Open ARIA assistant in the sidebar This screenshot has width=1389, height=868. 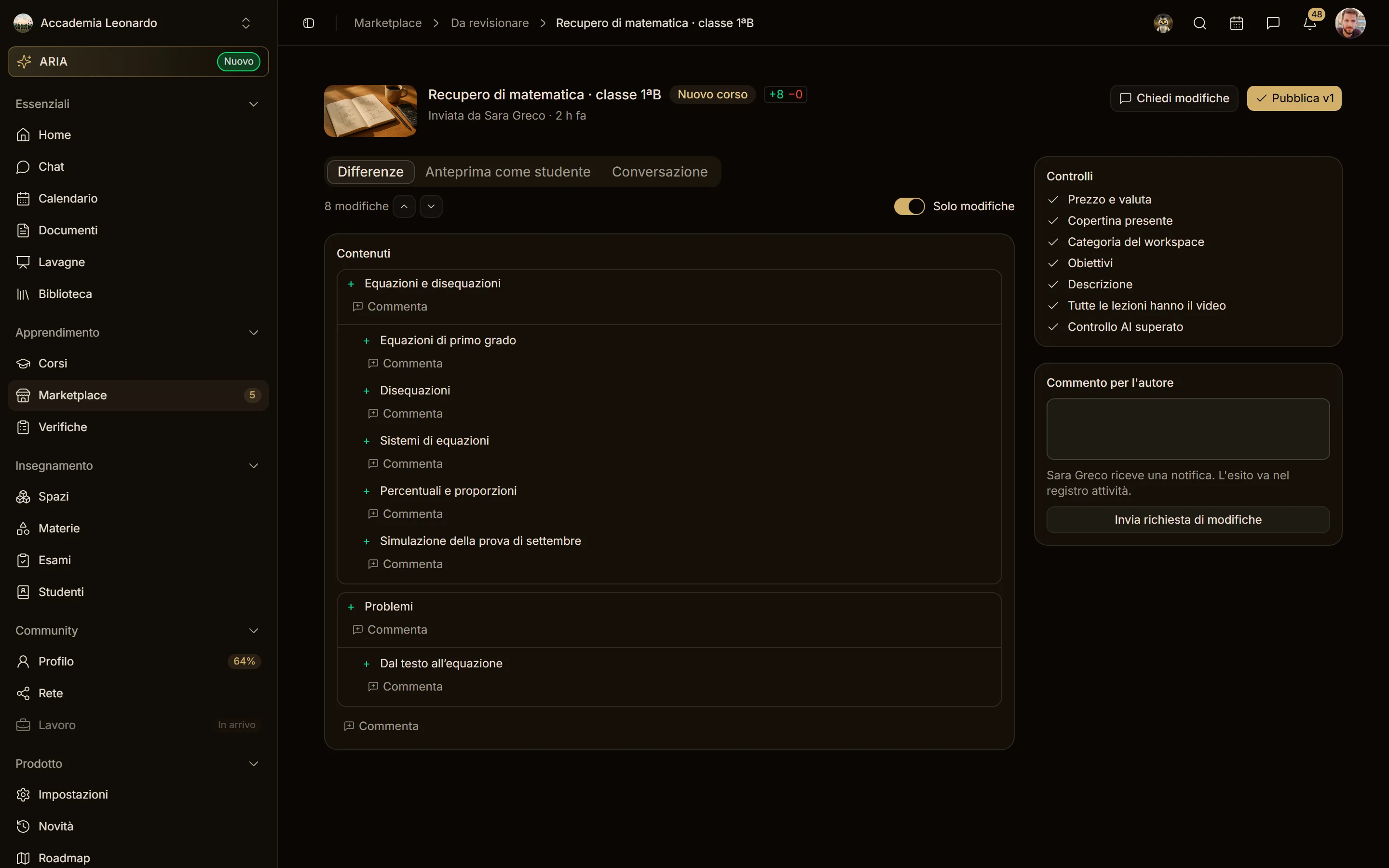coord(138,61)
